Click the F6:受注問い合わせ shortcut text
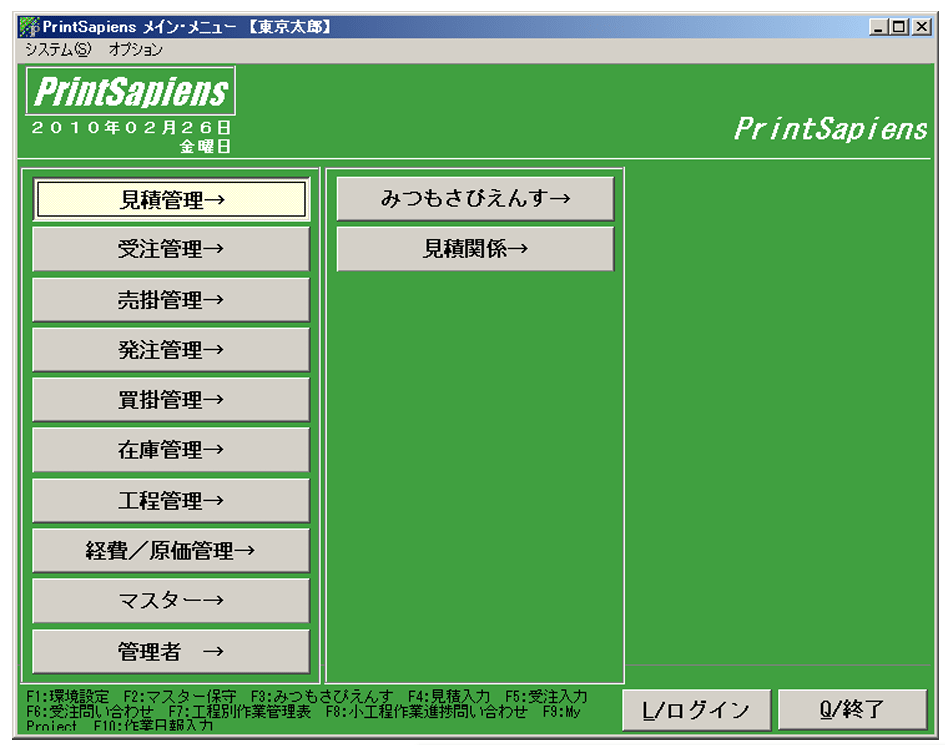 [x=90, y=712]
